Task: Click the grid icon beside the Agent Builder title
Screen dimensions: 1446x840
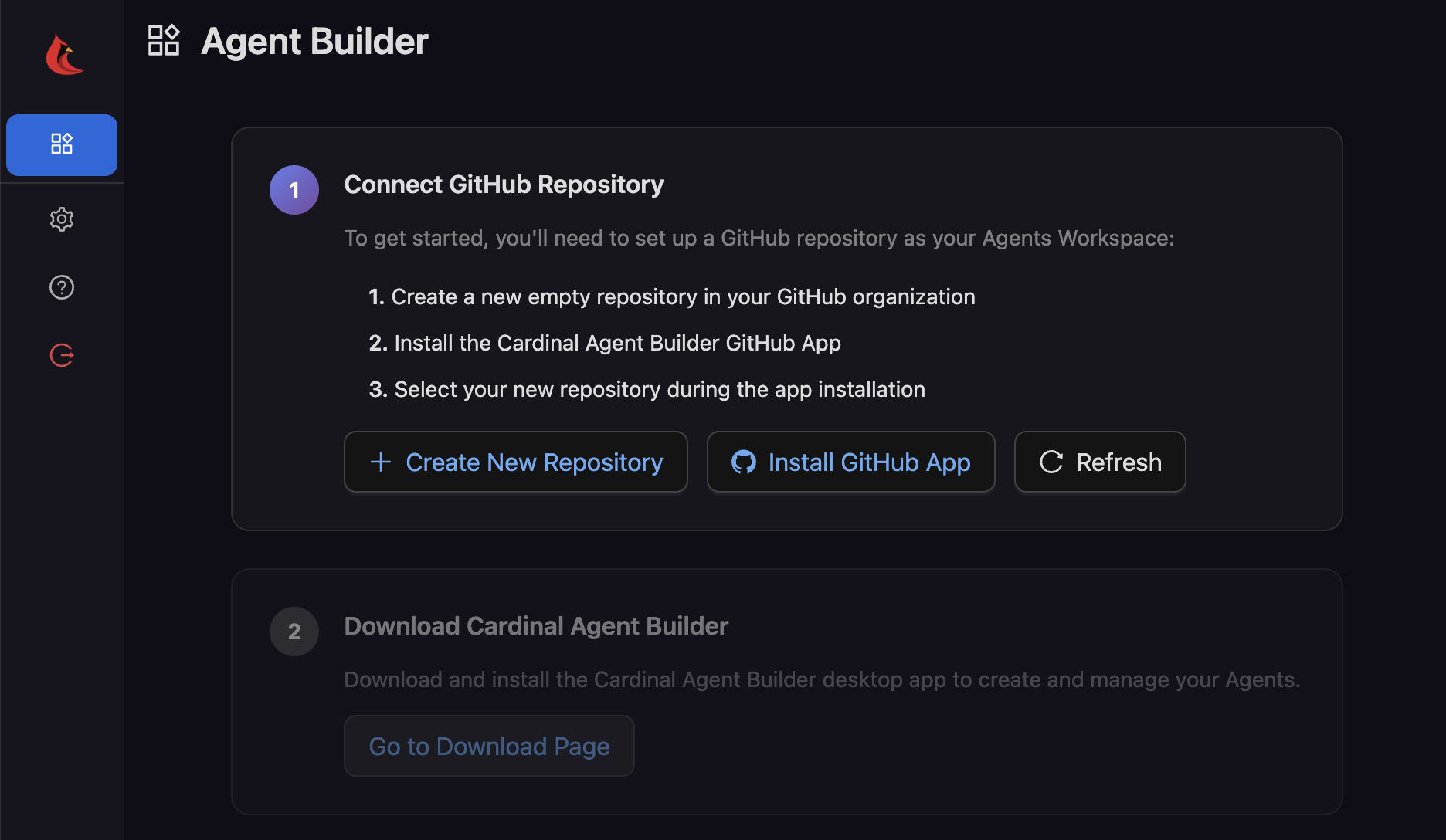Action: point(163,40)
